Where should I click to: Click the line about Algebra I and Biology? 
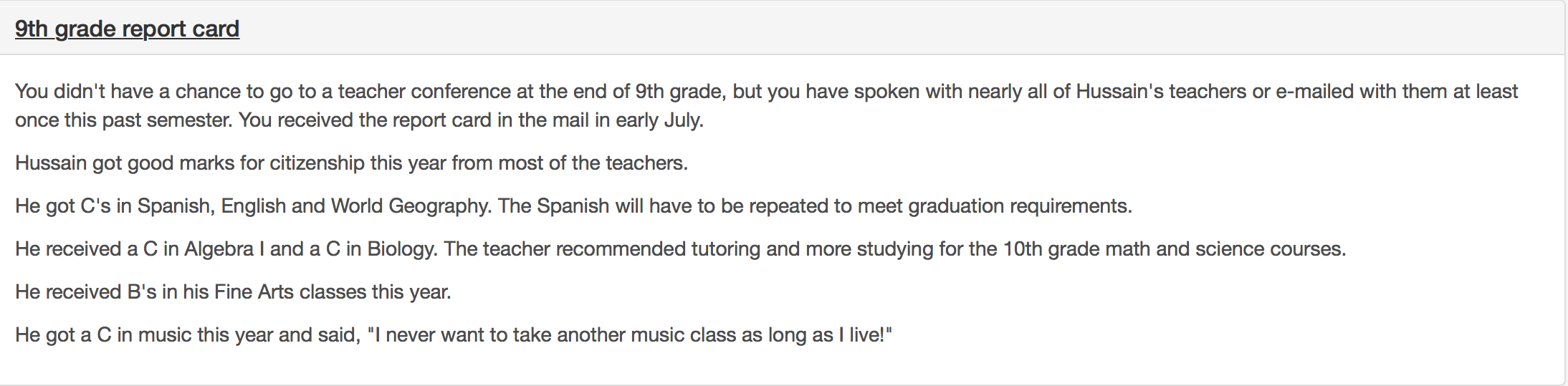pos(681,249)
